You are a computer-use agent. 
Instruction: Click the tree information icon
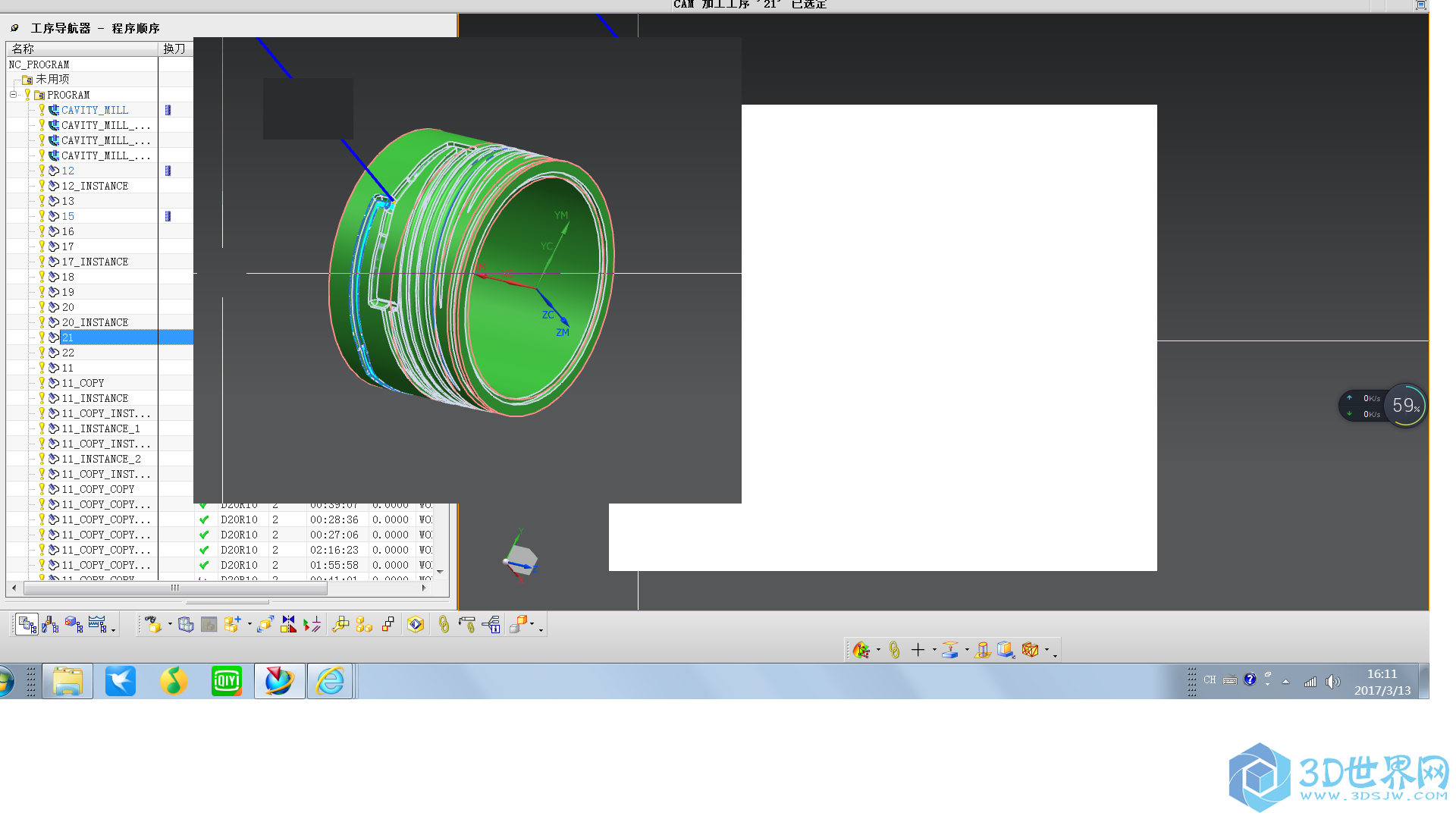pyautogui.click(x=491, y=624)
